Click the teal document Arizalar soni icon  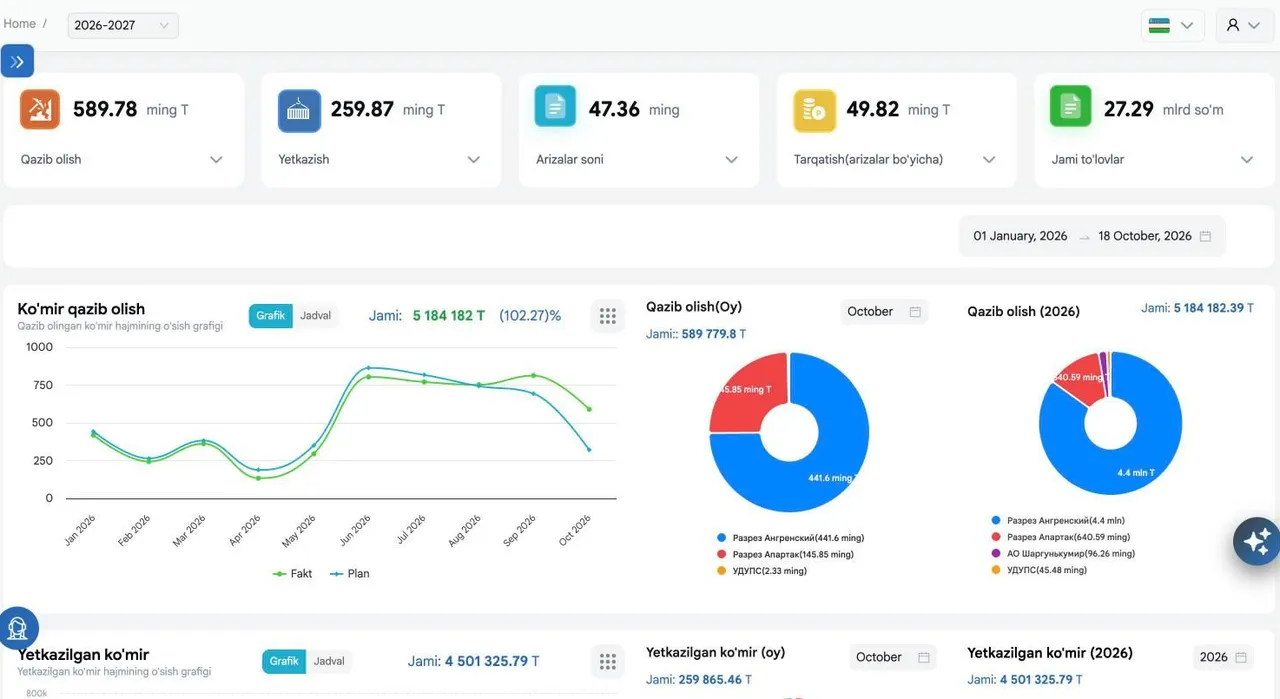tap(555, 106)
